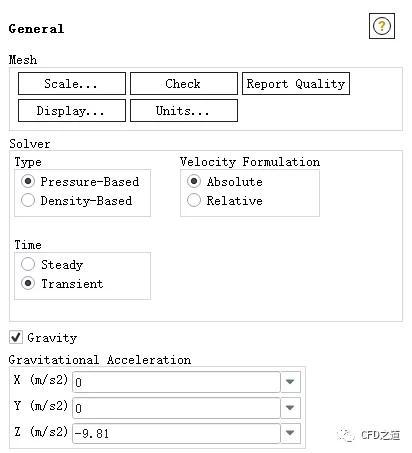
Task: Select the Pressure-Based solver type
Action: (x=28, y=181)
